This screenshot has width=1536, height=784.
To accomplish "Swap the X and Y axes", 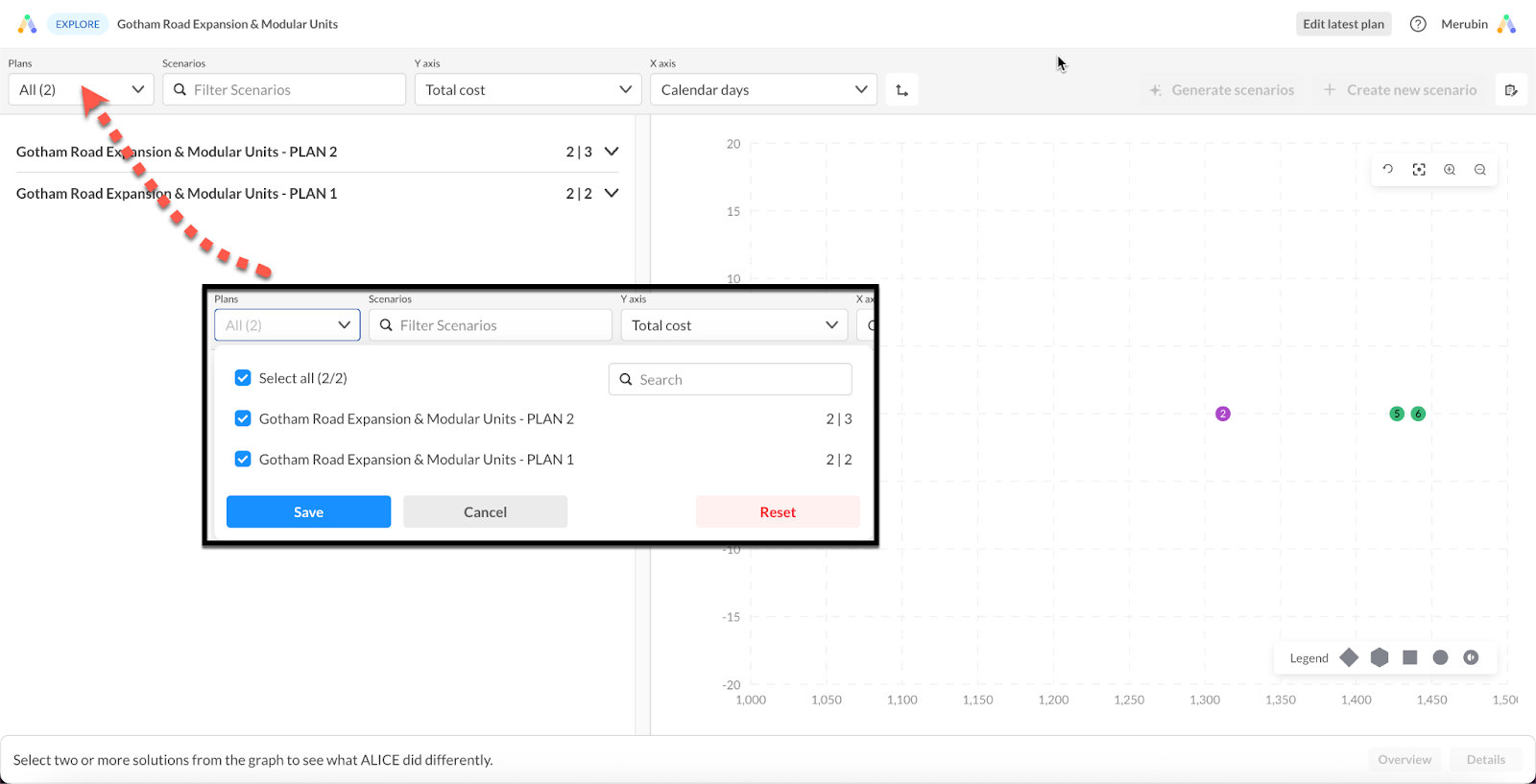I will (x=901, y=90).
